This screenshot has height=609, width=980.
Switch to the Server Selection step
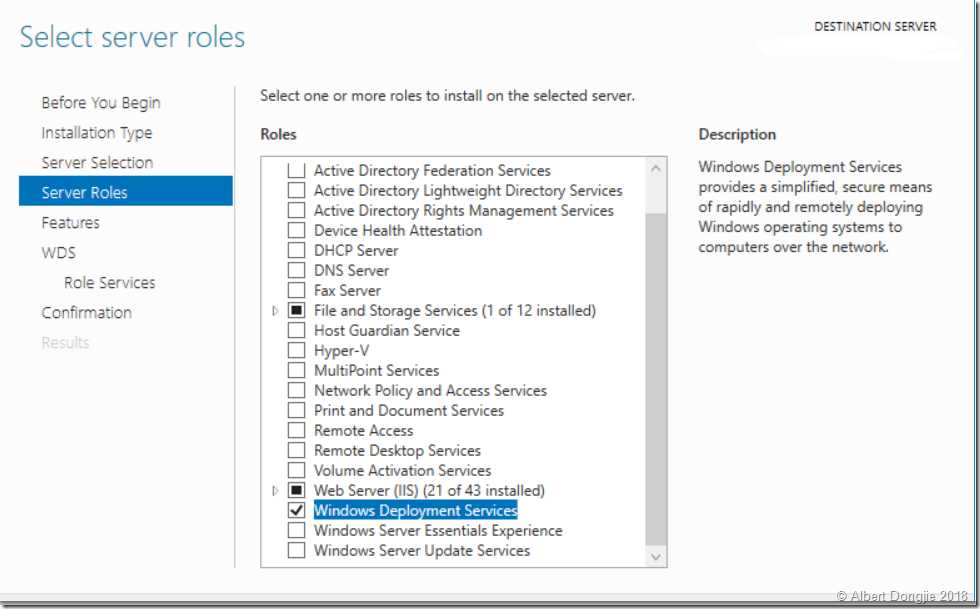[x=98, y=163]
